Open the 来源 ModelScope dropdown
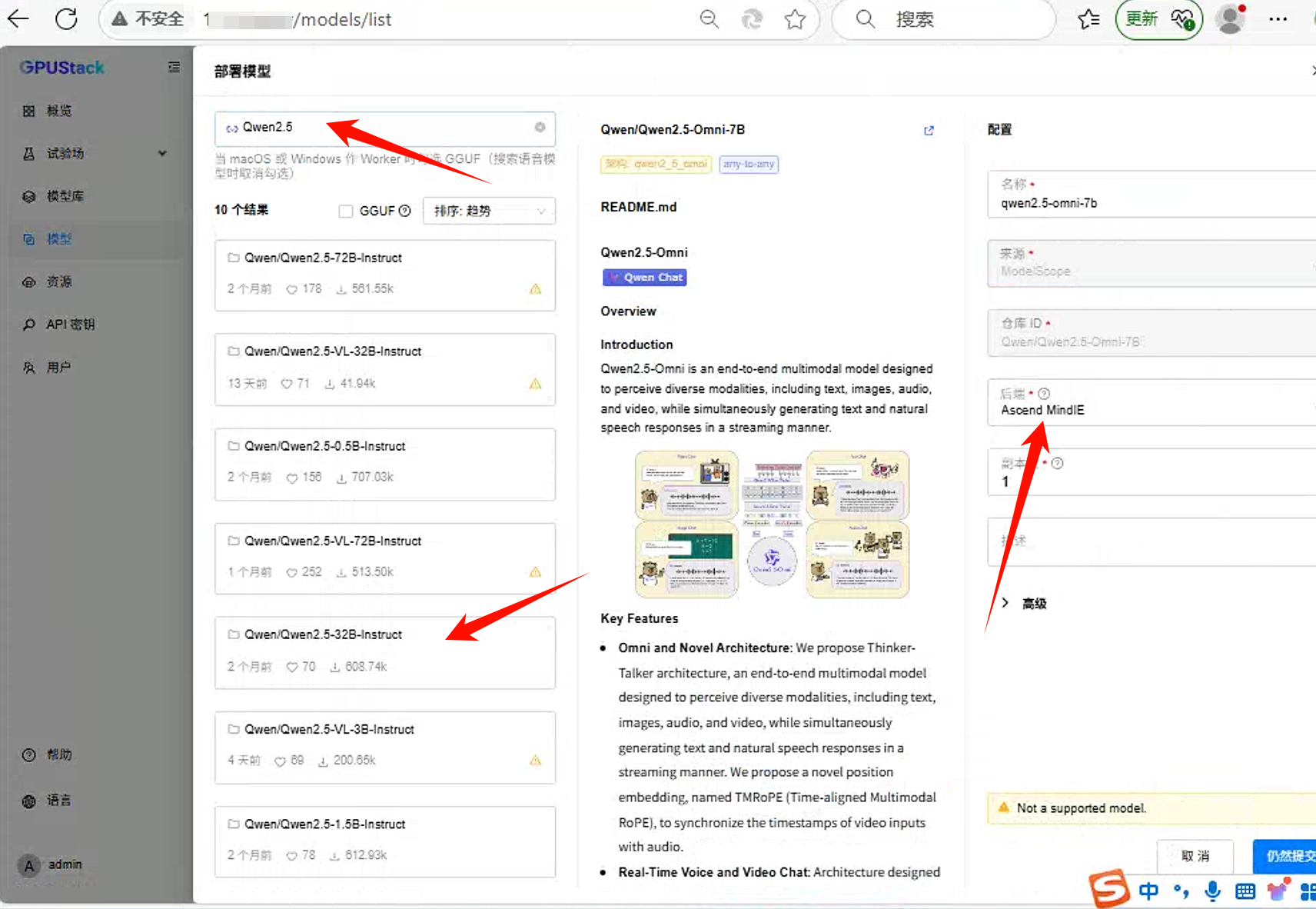Viewport: 1316px width, 909px height. pos(1151,264)
